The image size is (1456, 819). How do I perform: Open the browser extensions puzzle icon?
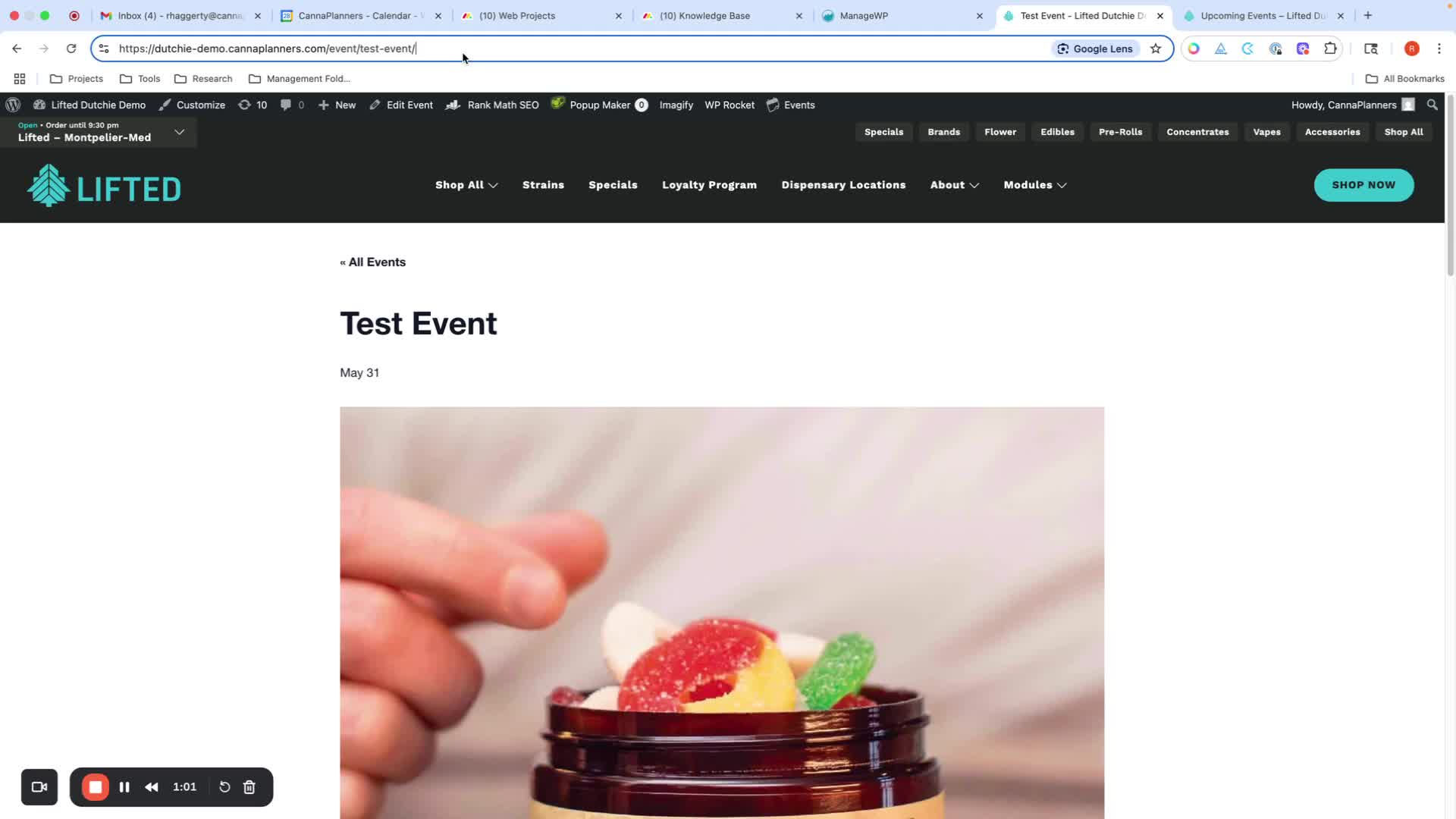(x=1330, y=49)
